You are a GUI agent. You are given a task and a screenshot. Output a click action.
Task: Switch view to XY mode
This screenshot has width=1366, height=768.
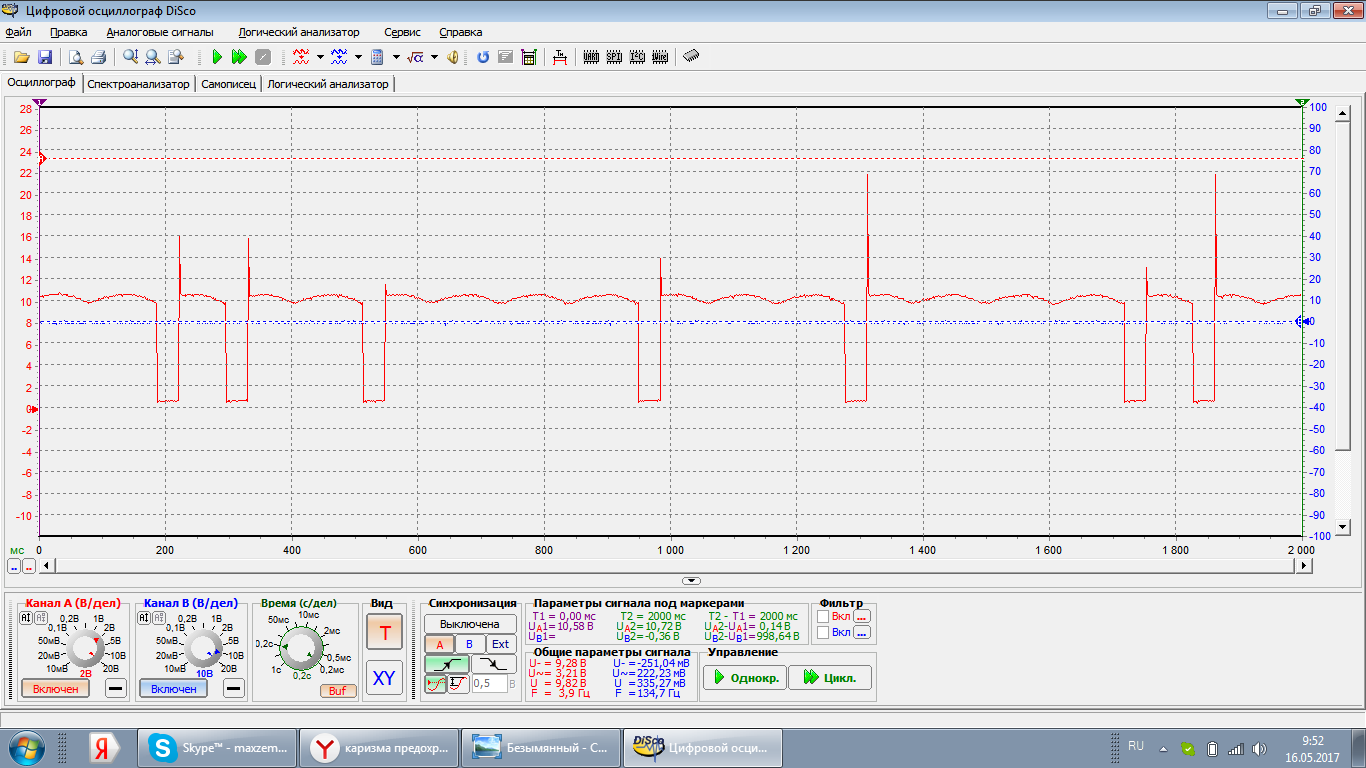click(384, 678)
